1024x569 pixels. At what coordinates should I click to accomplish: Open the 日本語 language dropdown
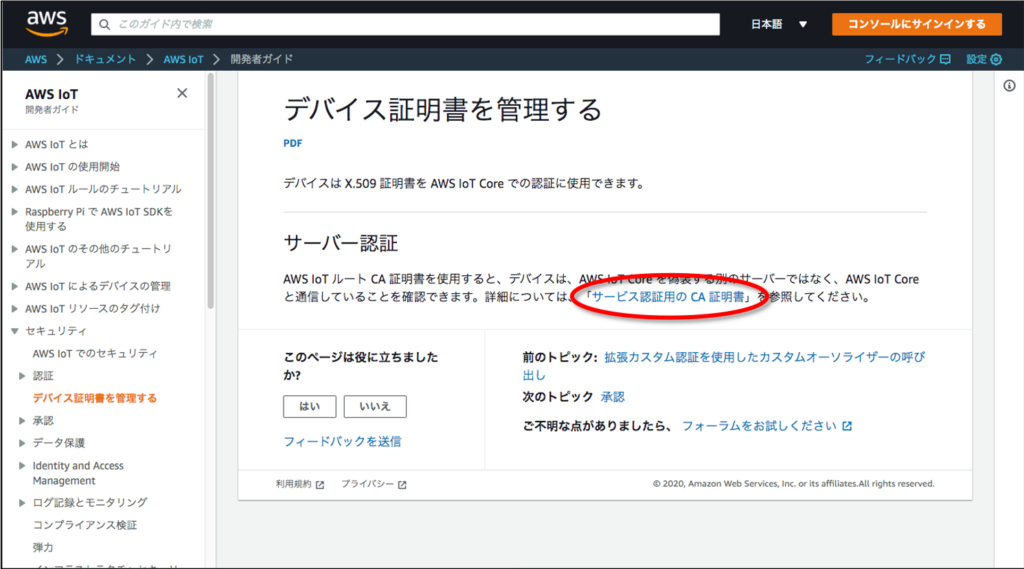(779, 24)
